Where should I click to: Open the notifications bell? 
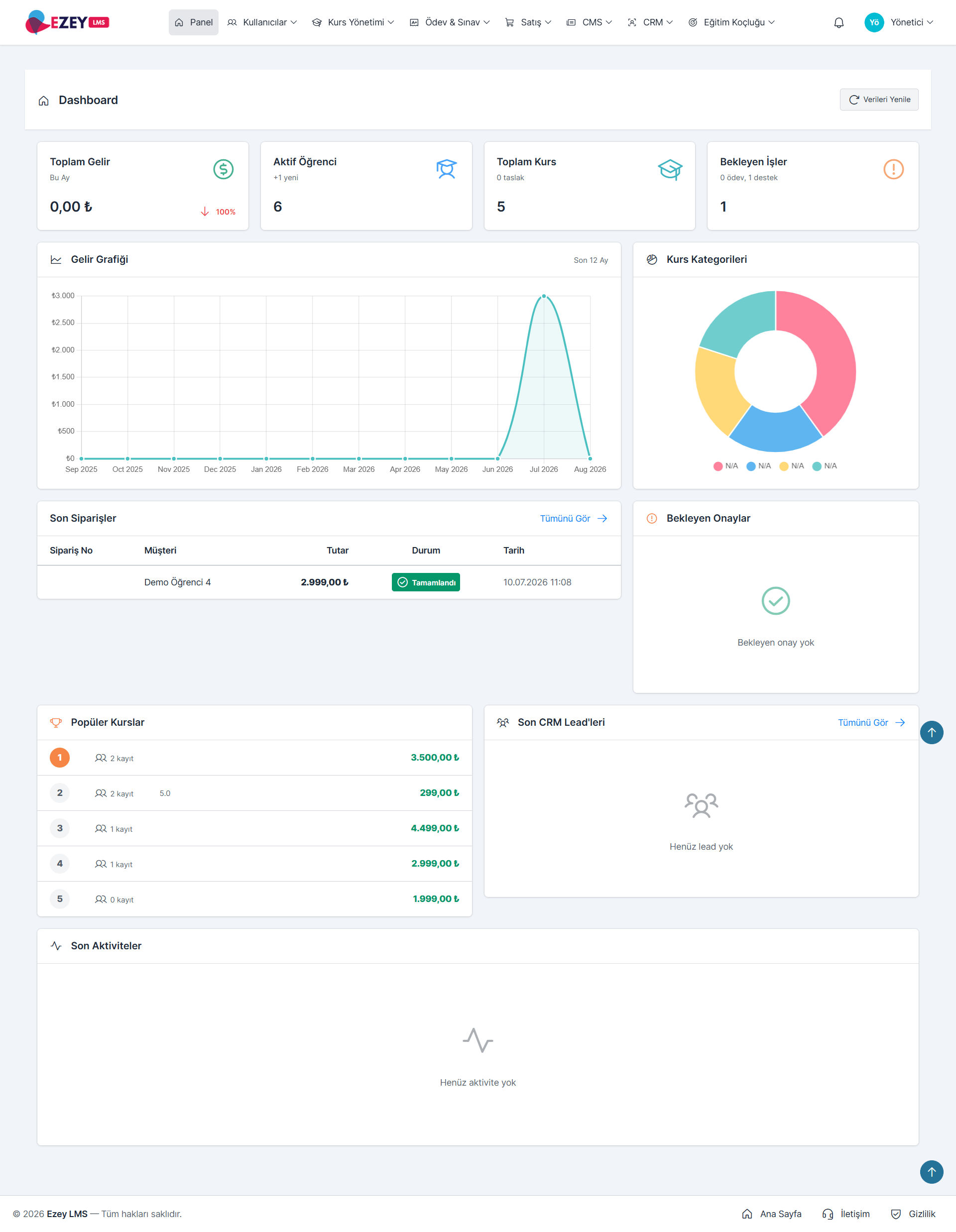point(838,22)
